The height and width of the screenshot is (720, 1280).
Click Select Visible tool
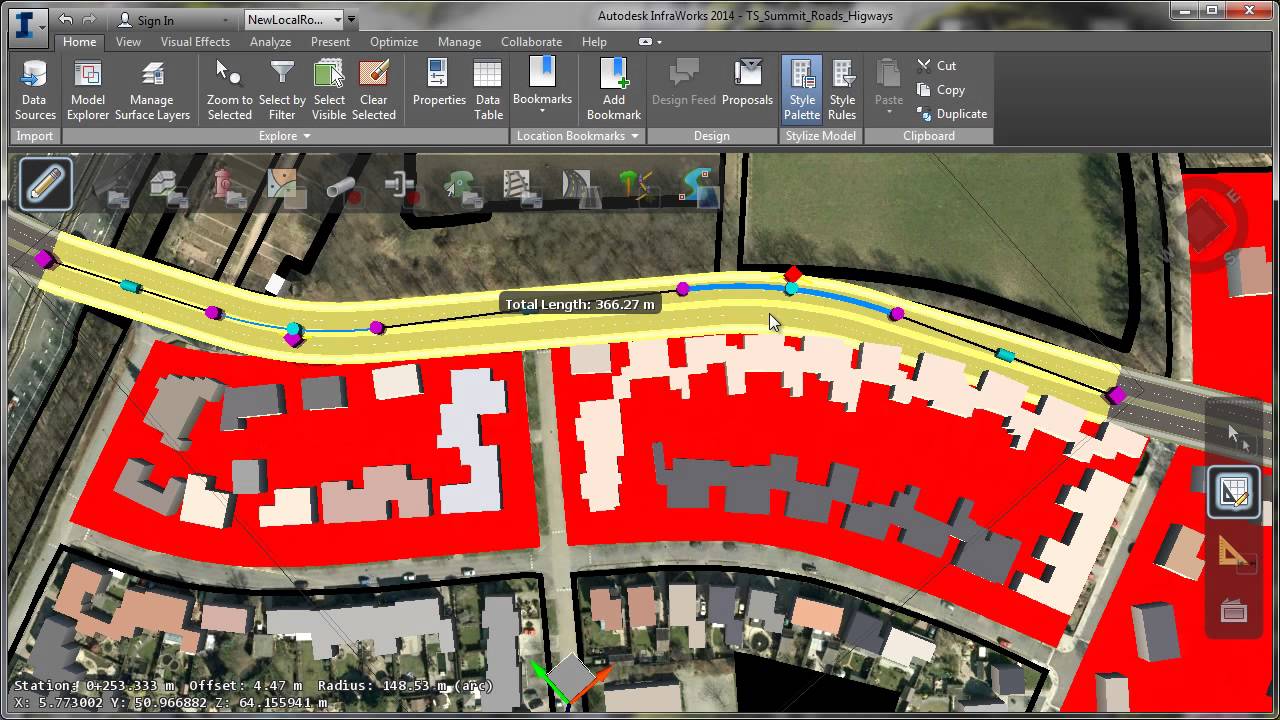tap(329, 90)
